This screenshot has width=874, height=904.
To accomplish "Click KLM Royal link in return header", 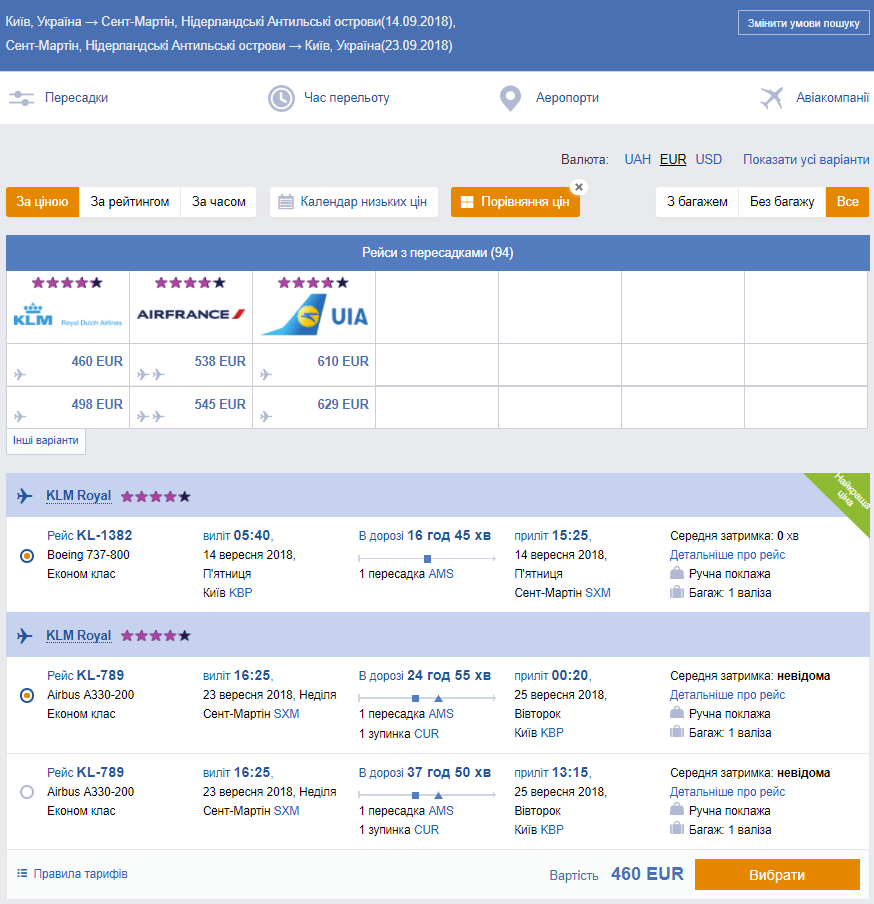I will click(78, 635).
